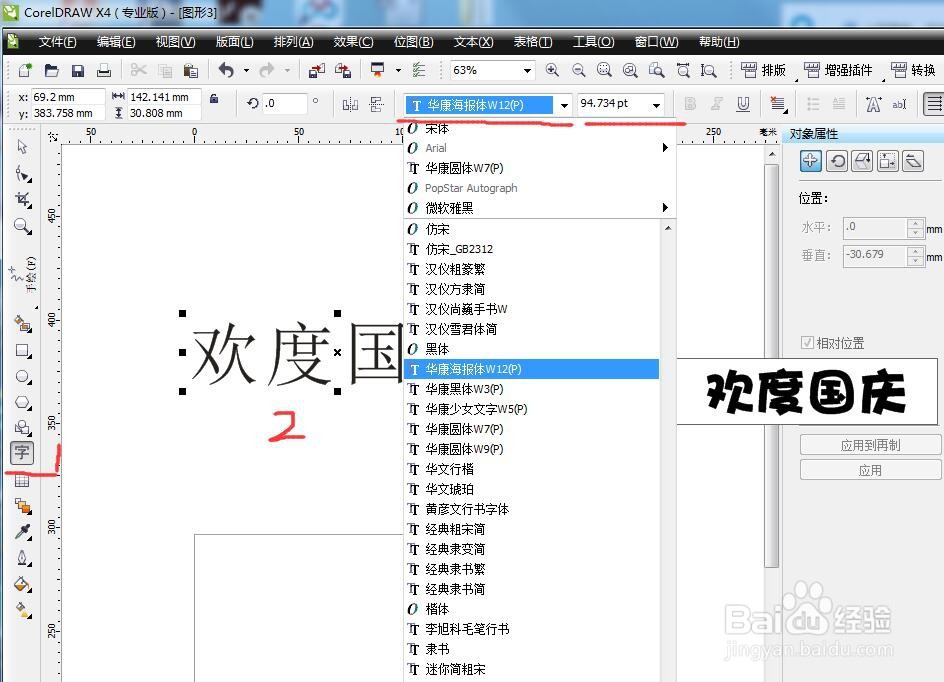The height and width of the screenshot is (682, 944).
Task: Choose font 李旭科毛笔行书
Action: click(x=532, y=629)
